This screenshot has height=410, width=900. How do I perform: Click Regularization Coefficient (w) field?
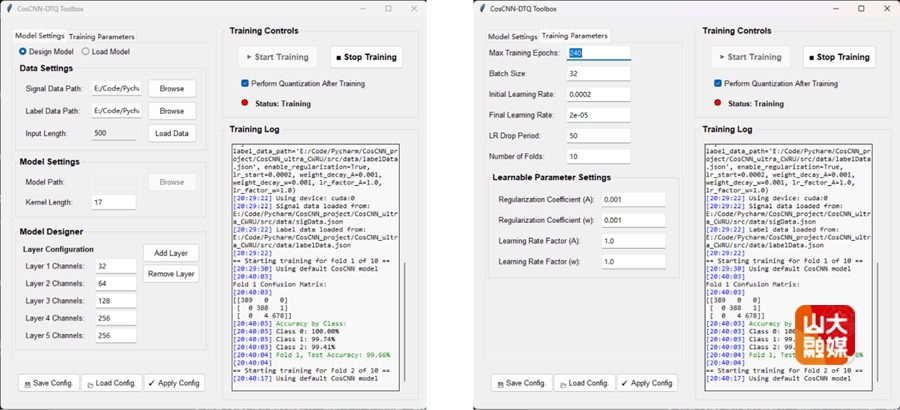tap(633, 221)
